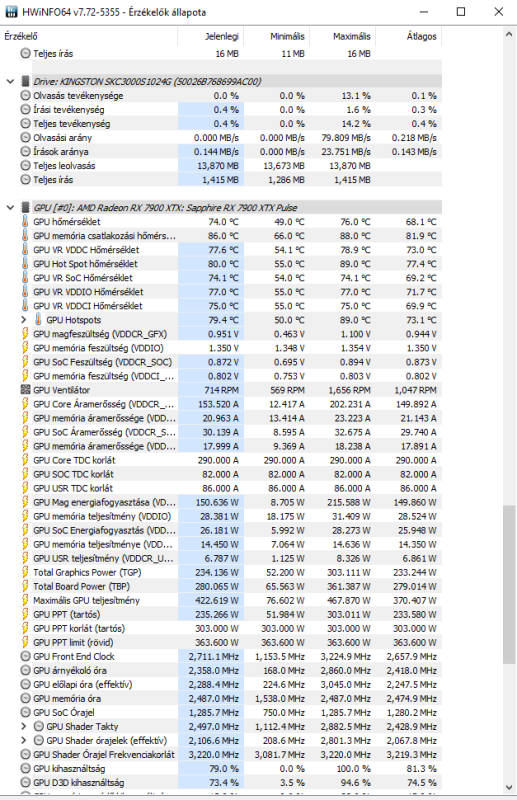Screen dimensions: 517x800
Task: Click the 714 RPM current fan value
Action: pos(221,390)
